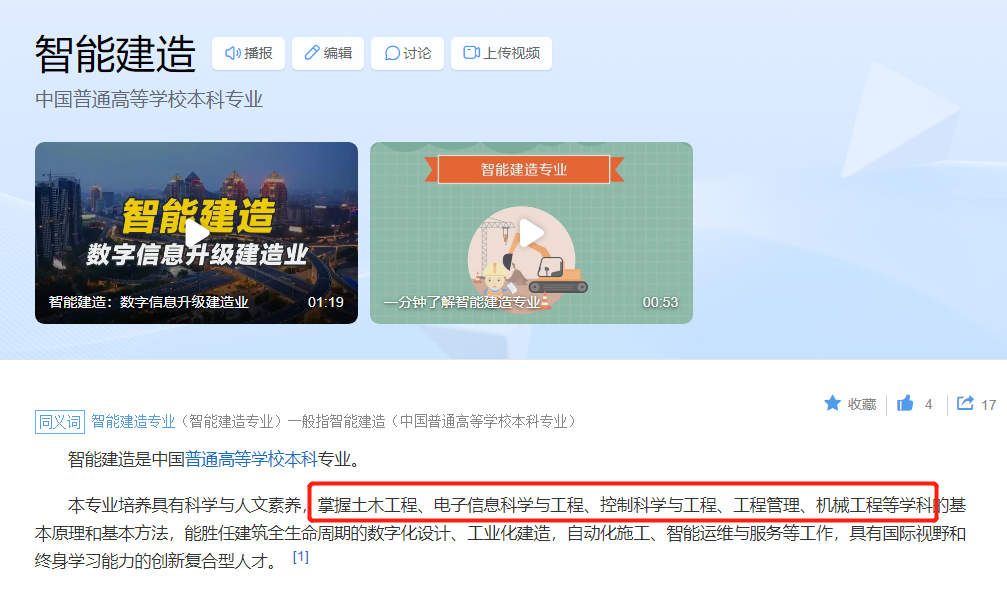
Task: Play the 一分钟了解智能建造专业 video
Action: click(x=531, y=233)
